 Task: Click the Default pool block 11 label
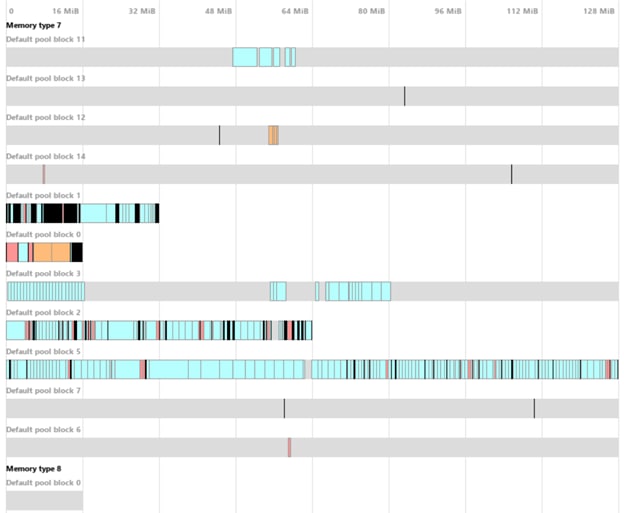tap(45, 39)
